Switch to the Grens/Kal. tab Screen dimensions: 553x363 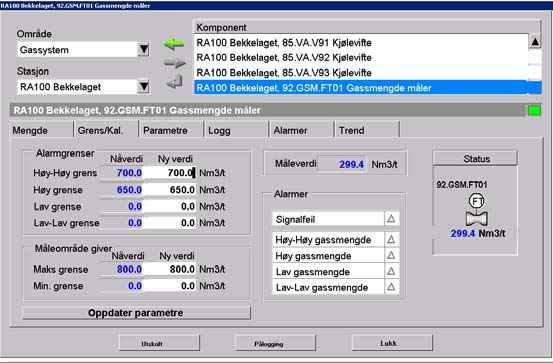point(106,130)
